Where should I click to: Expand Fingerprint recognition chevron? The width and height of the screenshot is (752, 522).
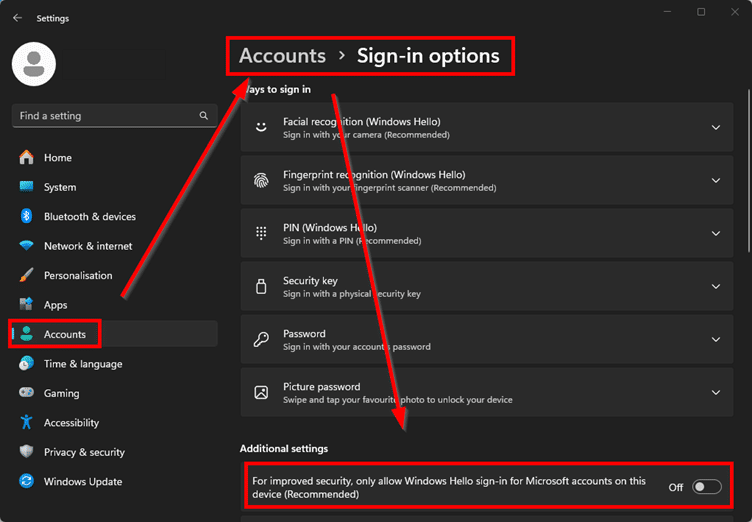(716, 180)
